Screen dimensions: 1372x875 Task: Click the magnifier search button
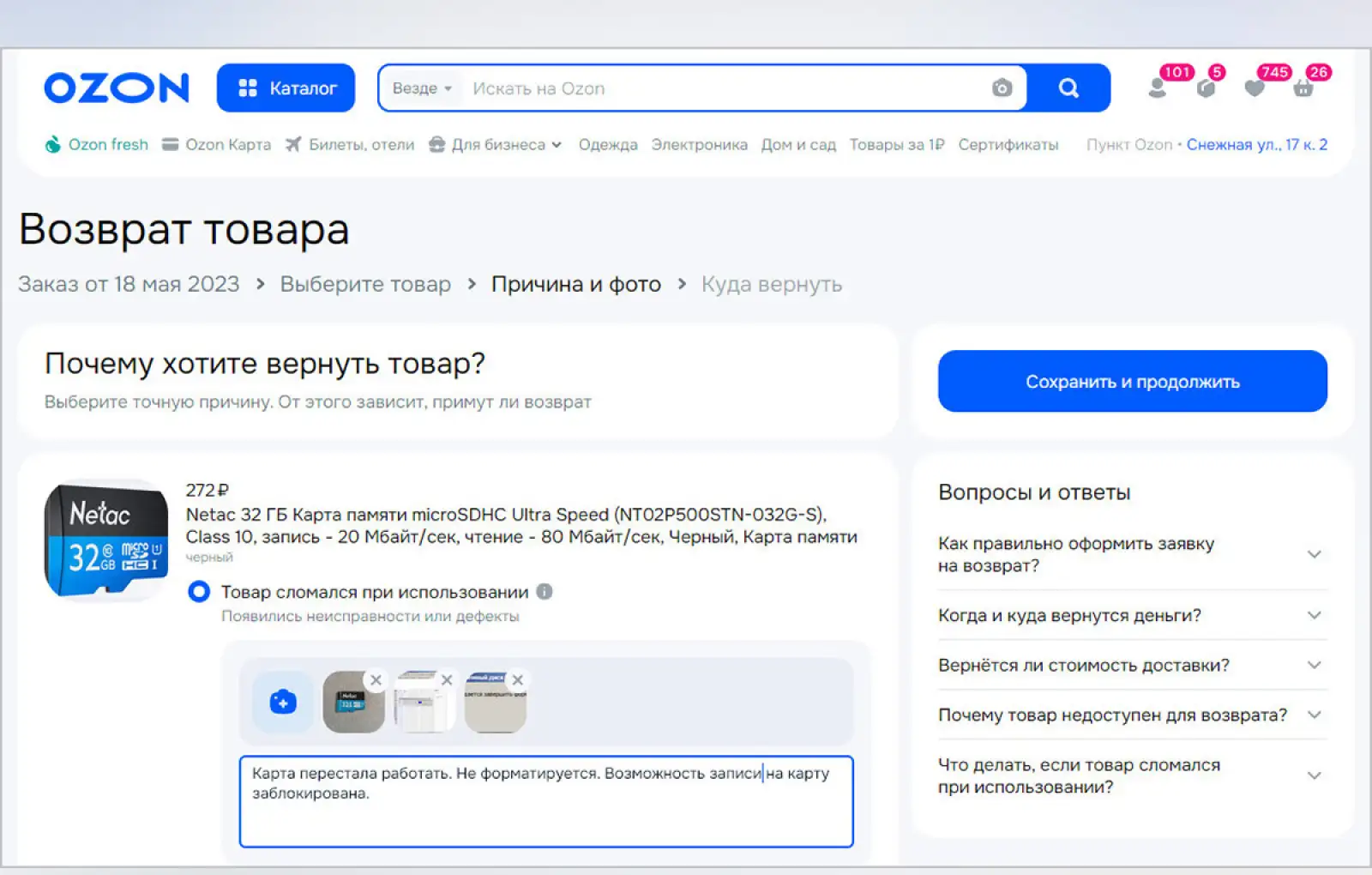click(x=1068, y=88)
